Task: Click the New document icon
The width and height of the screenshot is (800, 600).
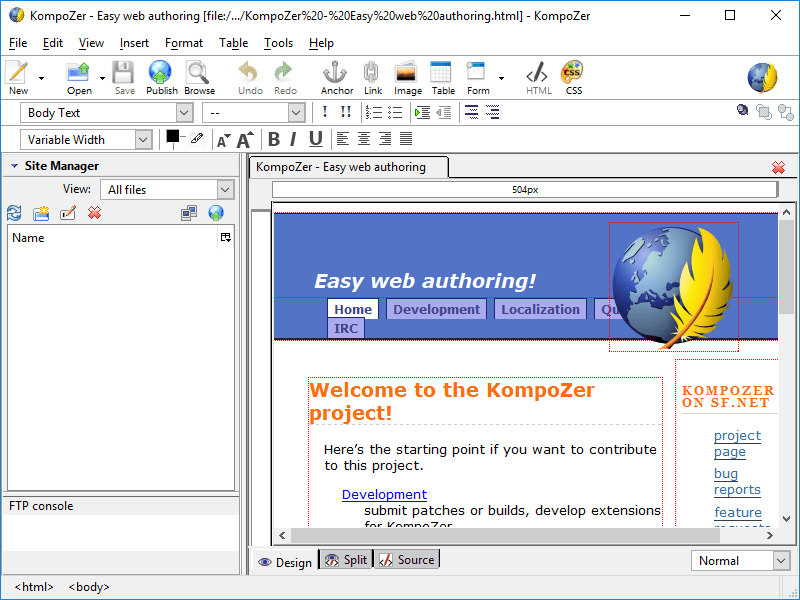Action: pos(17,72)
